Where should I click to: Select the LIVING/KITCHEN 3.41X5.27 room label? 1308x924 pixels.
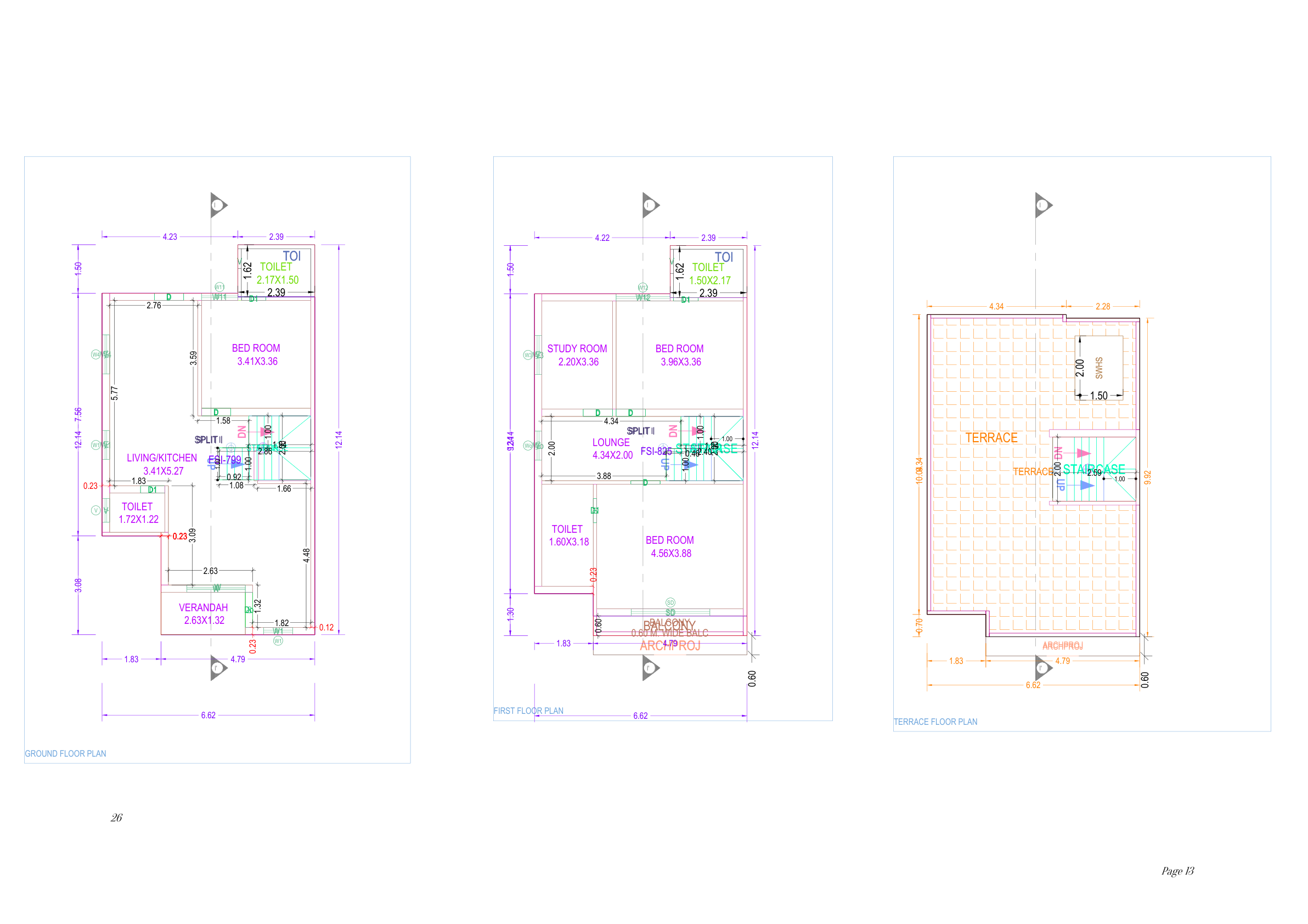click(x=162, y=464)
